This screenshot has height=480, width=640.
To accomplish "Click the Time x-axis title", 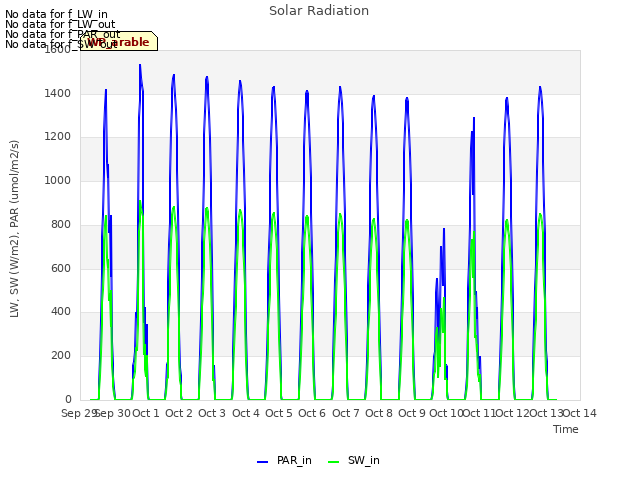I will (566, 429).
